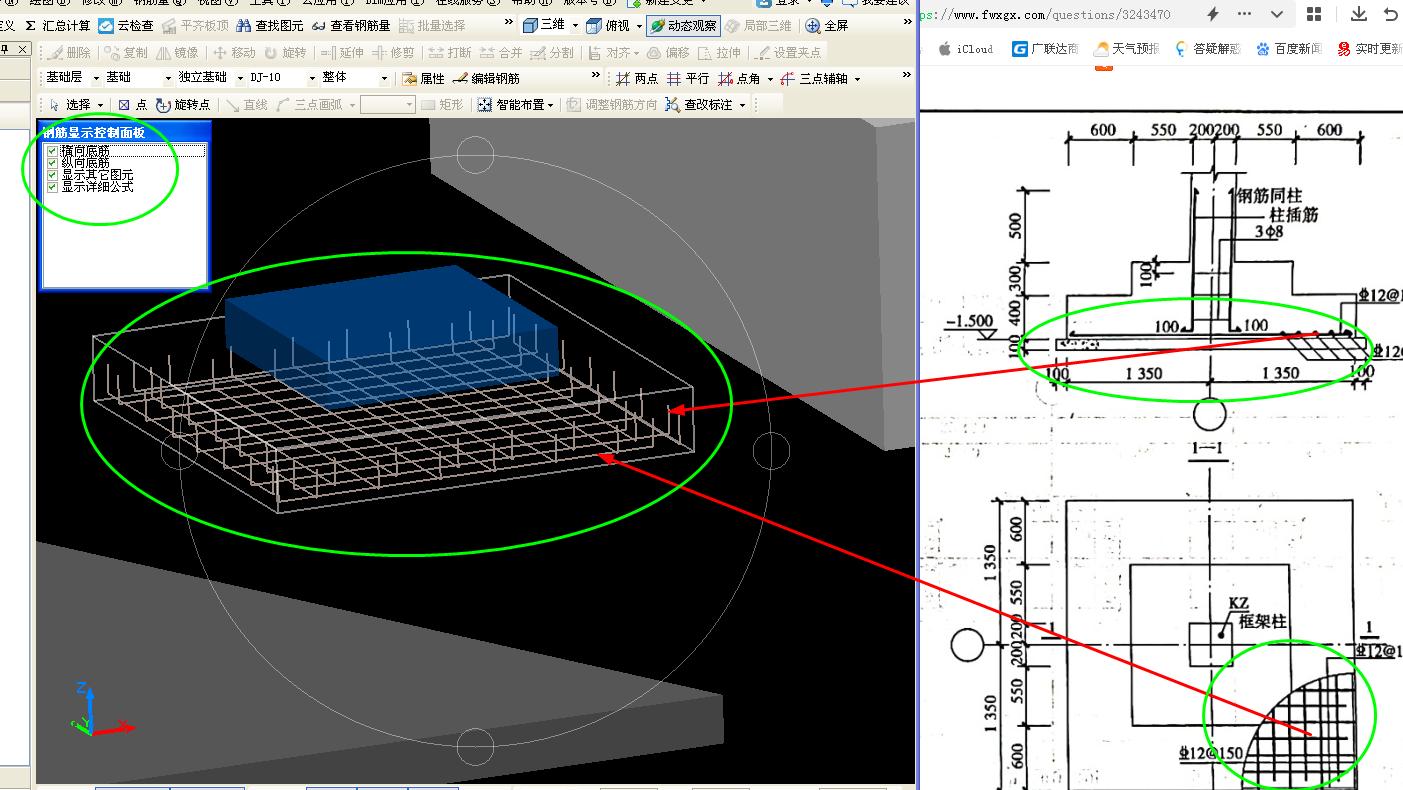Click the 复制 copy tool

[x=125, y=52]
